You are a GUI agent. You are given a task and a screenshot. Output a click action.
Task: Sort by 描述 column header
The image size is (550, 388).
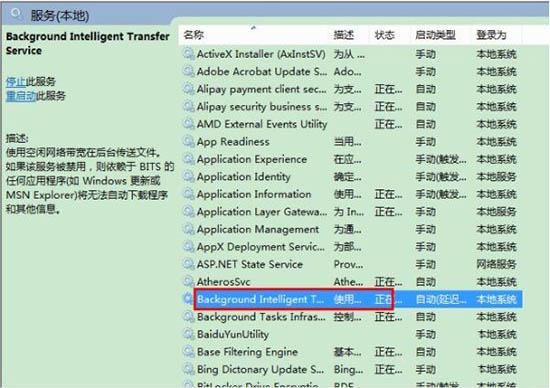344,35
